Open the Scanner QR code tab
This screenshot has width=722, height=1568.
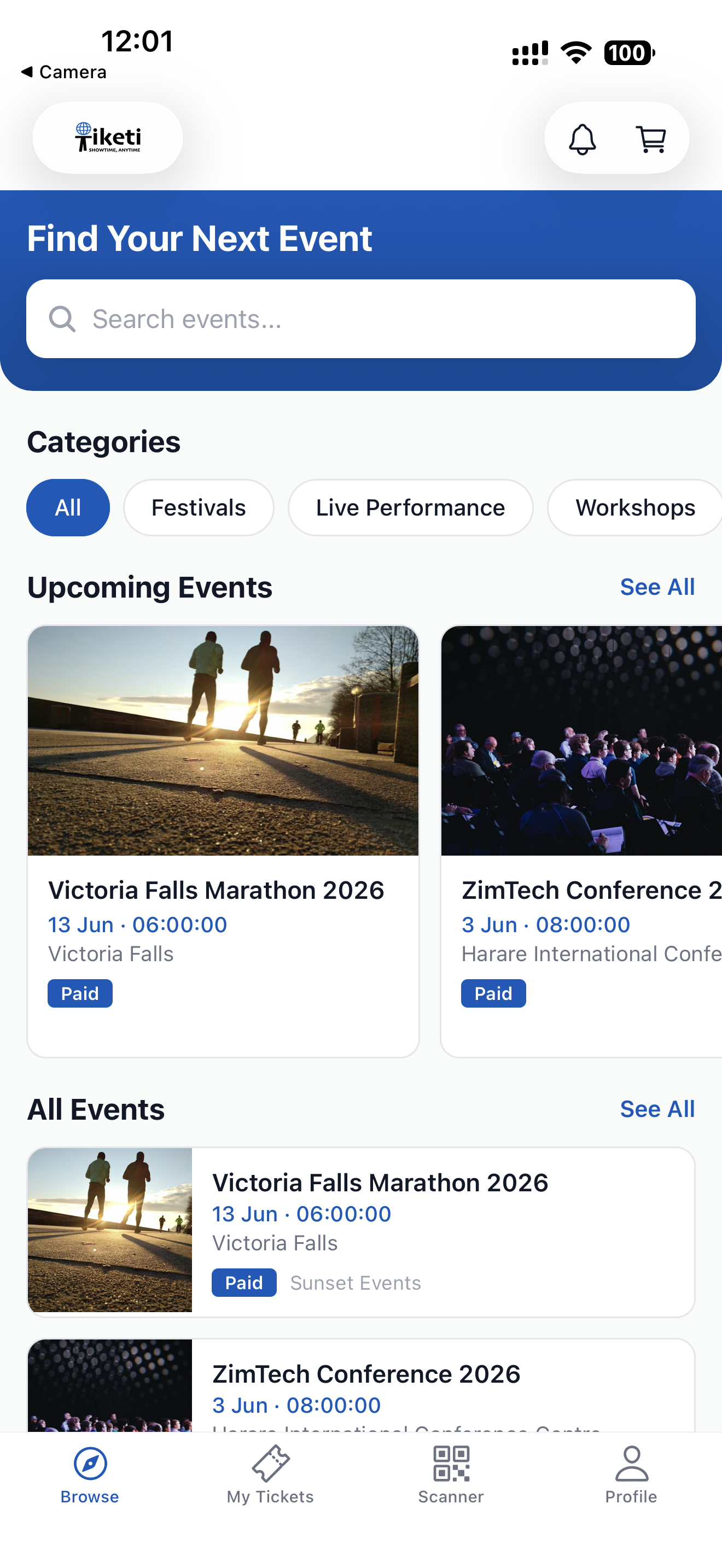pos(451,1473)
